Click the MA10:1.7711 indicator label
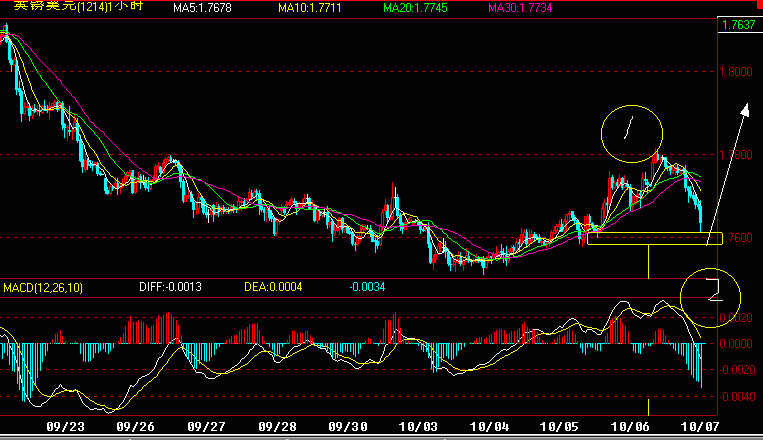Image resolution: width=763 pixels, height=440 pixels. coord(309,8)
